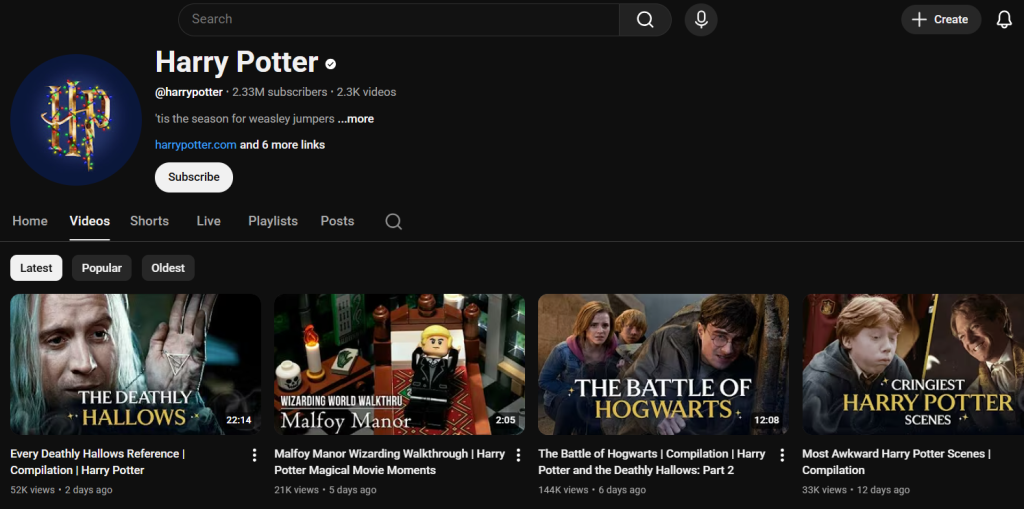Open notifications bell
Viewport: 1024px width, 509px height.
coord(1004,20)
